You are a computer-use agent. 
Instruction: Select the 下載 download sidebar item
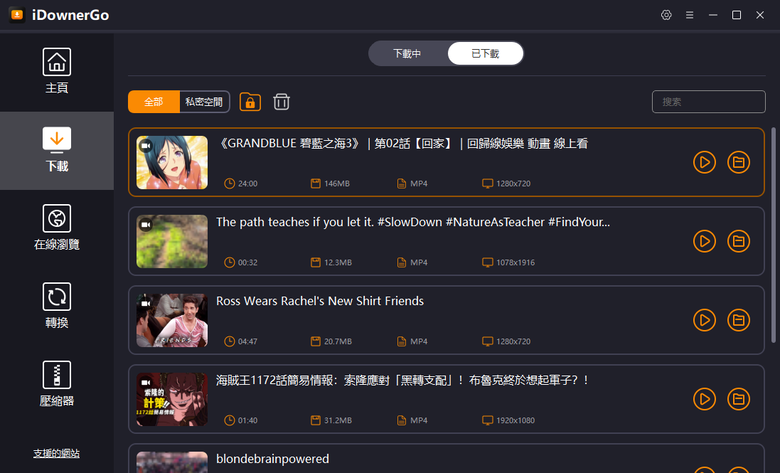coord(57,150)
